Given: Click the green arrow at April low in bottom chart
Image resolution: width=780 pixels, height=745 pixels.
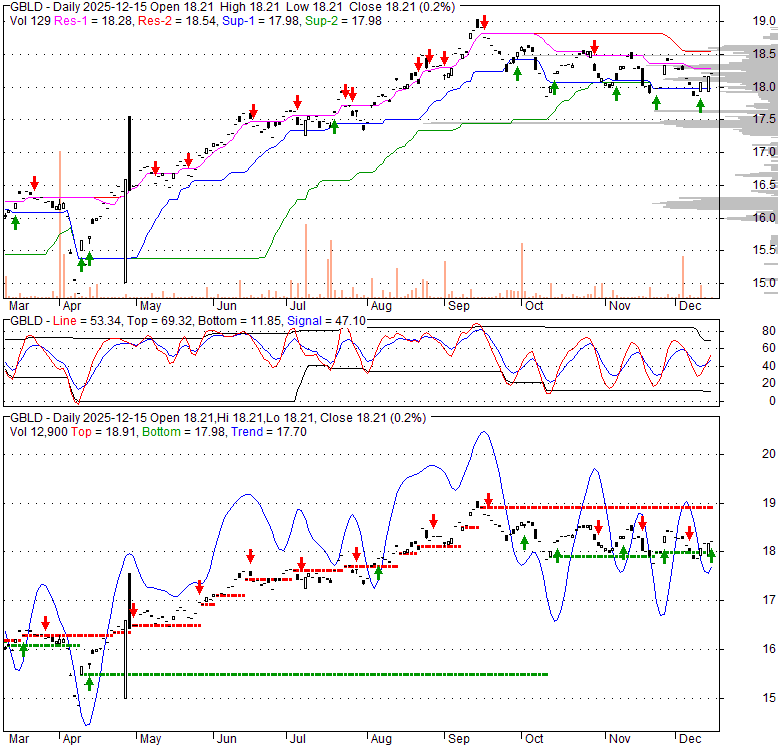Looking at the screenshot, I should (89, 683).
